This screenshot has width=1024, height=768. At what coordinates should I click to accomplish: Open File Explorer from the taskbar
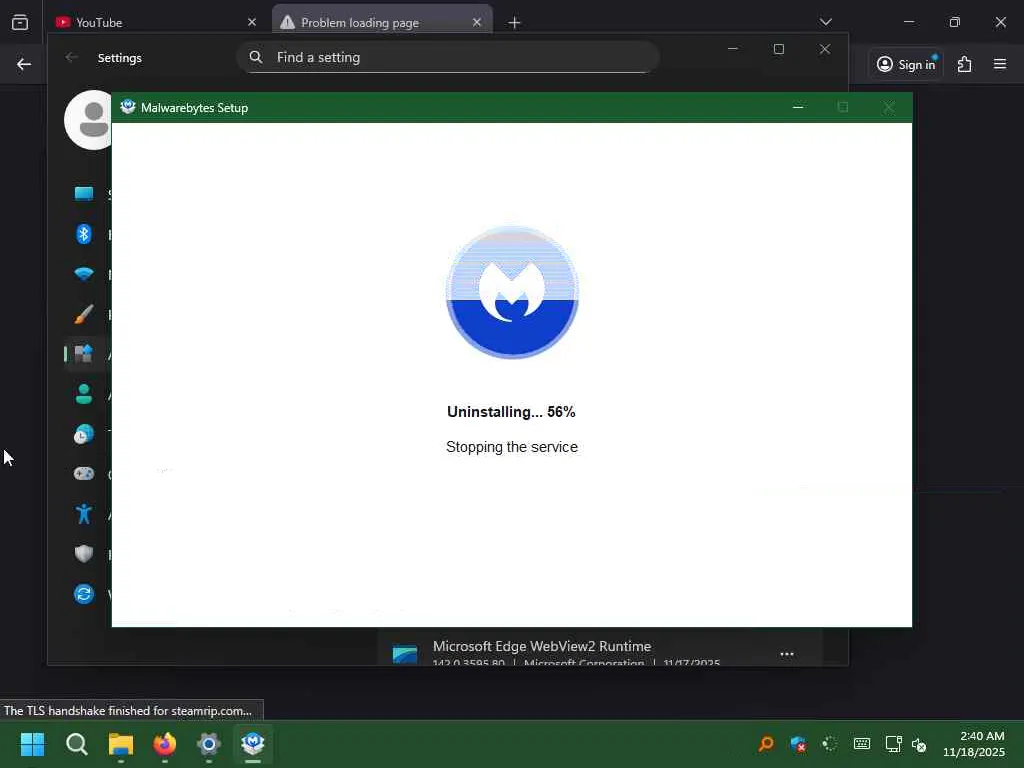click(x=121, y=744)
